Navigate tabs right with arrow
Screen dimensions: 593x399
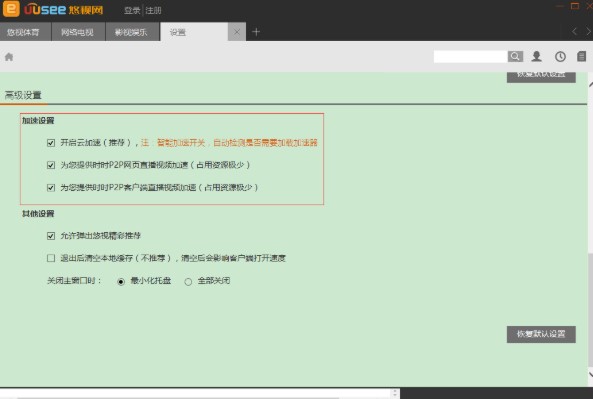coord(588,32)
